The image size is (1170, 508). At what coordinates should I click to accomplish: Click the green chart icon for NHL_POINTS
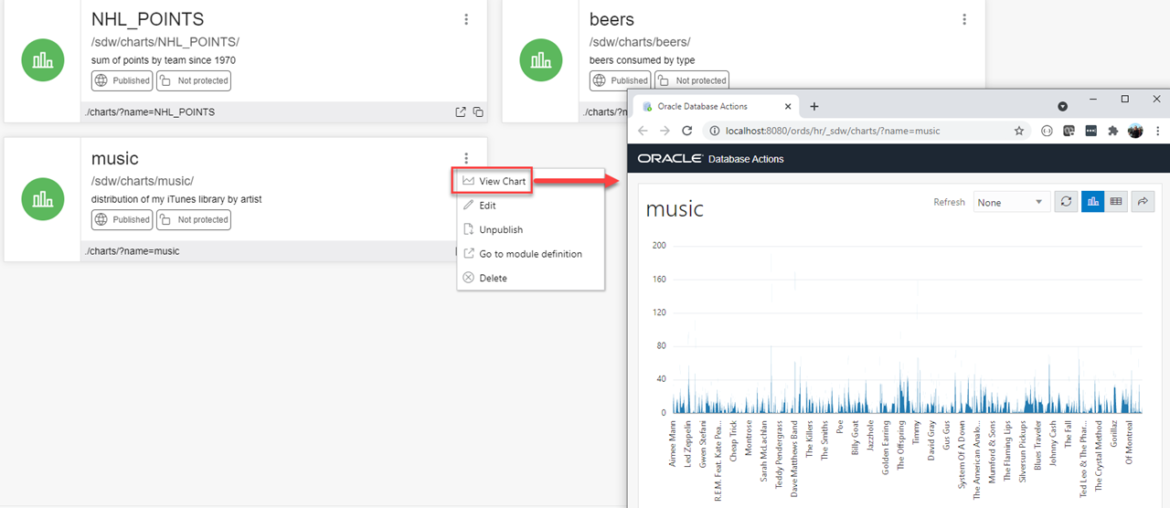click(x=43, y=61)
